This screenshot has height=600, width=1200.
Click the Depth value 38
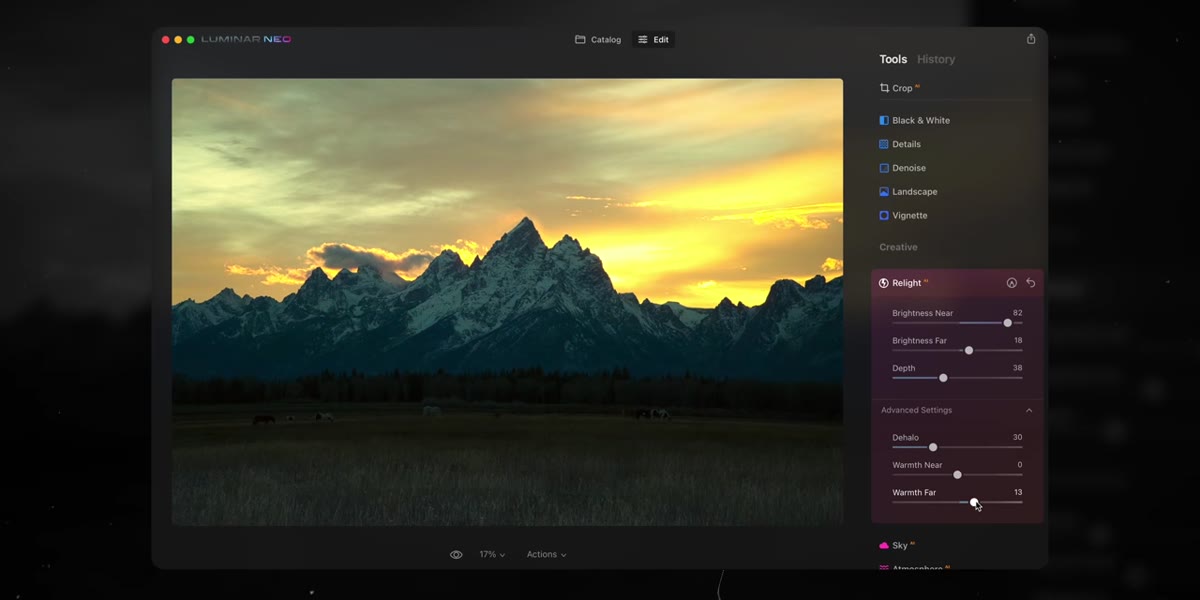click(x=1017, y=368)
